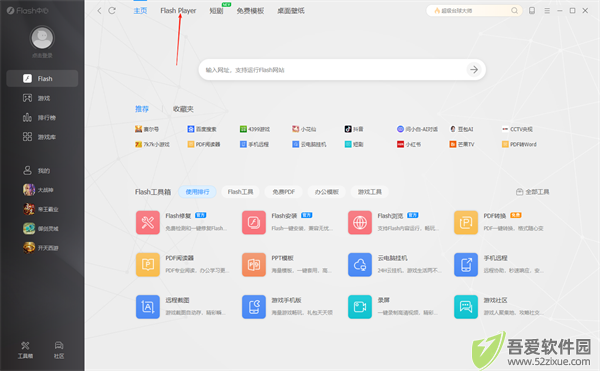Open the 云电脑挂机 cloud tool icon
The height and width of the screenshot is (371, 600).
pos(360,264)
